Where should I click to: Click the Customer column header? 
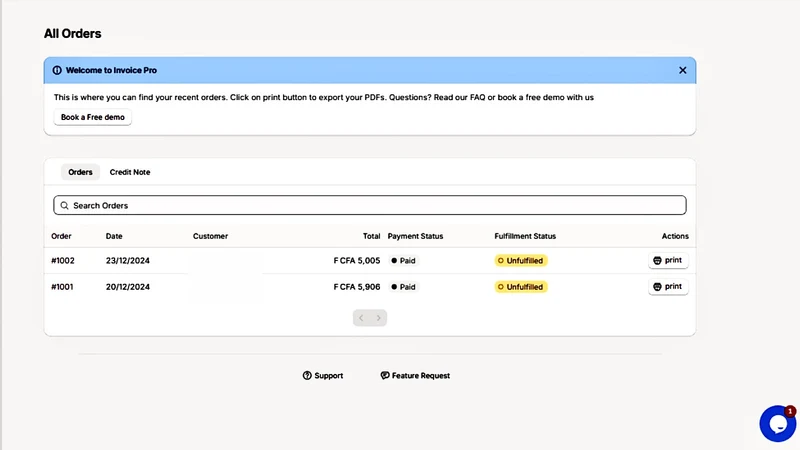click(210, 236)
